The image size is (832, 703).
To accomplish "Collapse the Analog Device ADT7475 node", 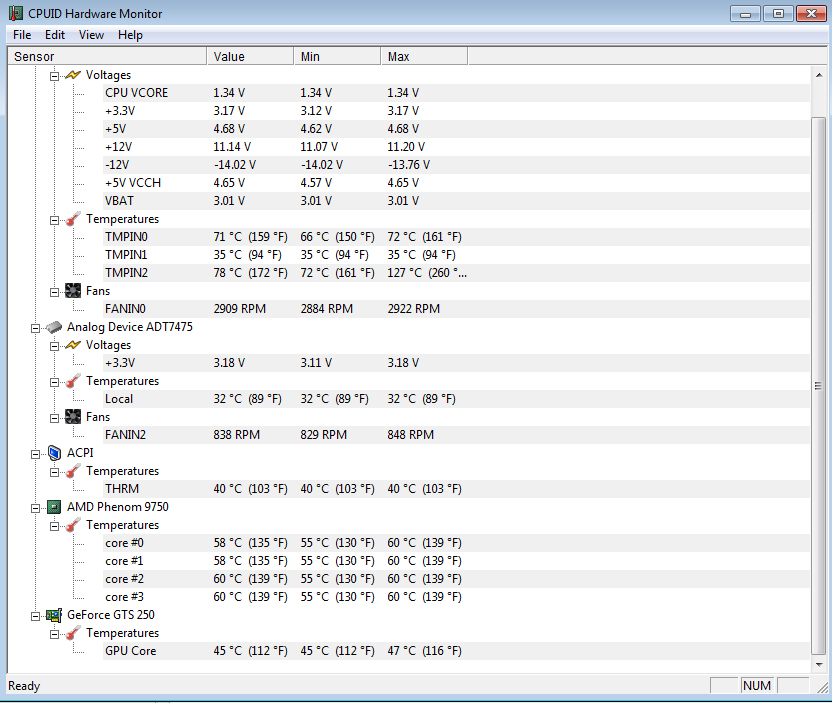I will click(36, 327).
